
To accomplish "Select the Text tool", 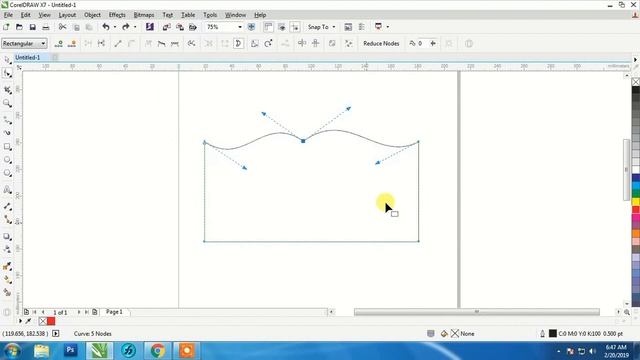I will pos(7,190).
